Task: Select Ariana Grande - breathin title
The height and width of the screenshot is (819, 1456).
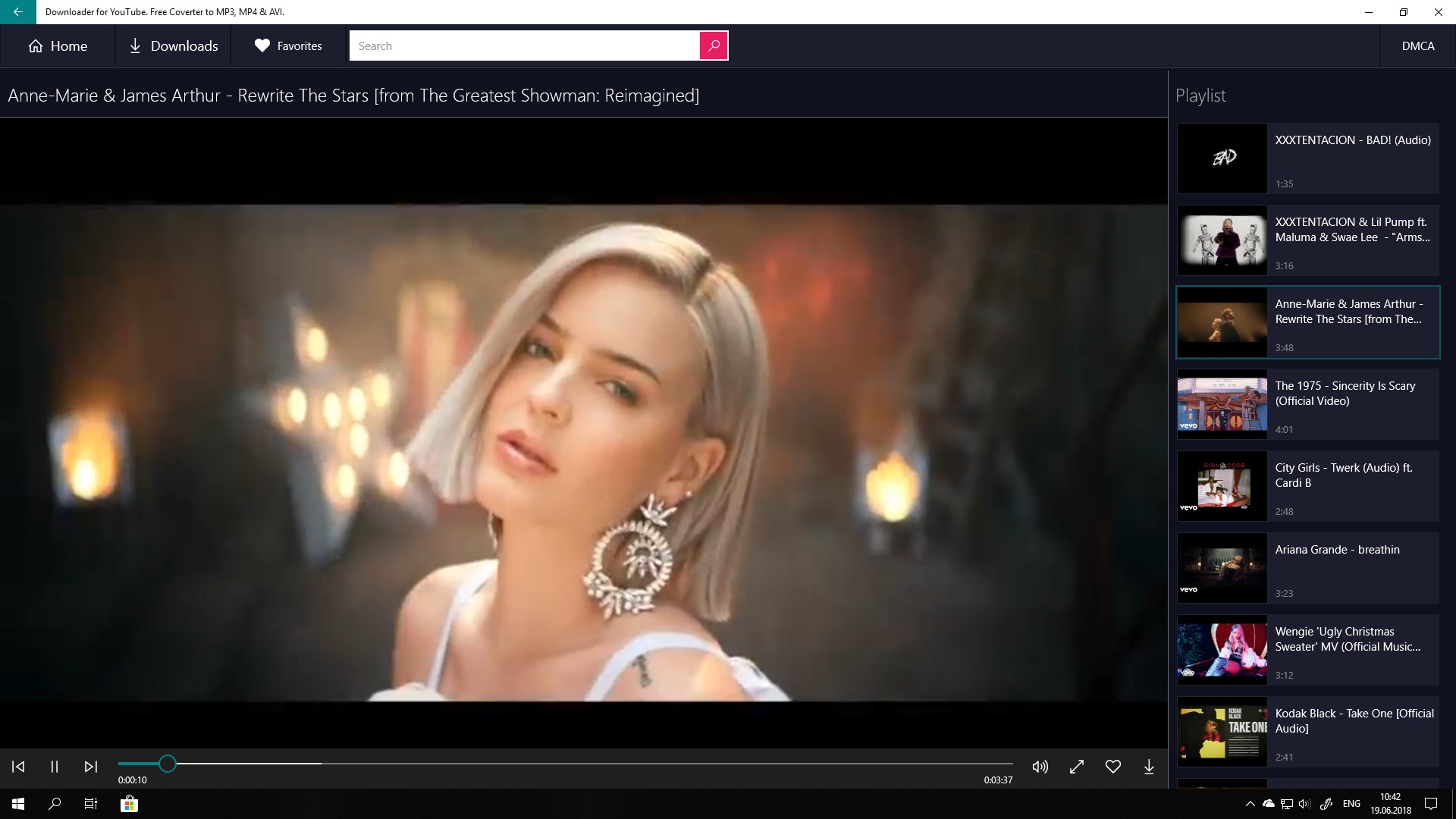Action: click(x=1338, y=550)
